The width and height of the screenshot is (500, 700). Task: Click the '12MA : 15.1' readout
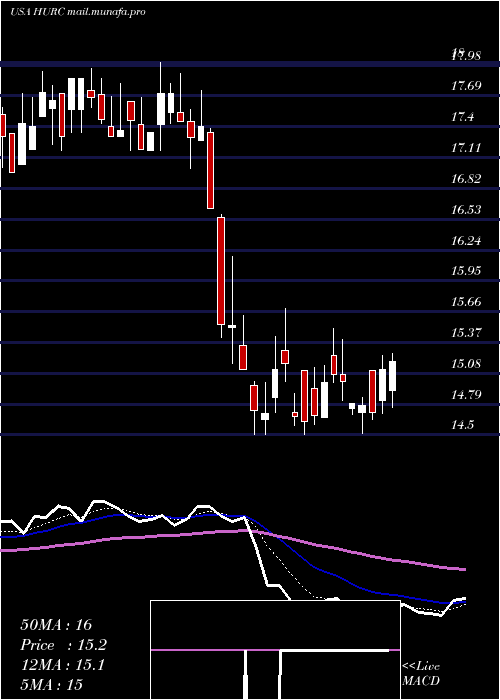[x=62, y=665]
